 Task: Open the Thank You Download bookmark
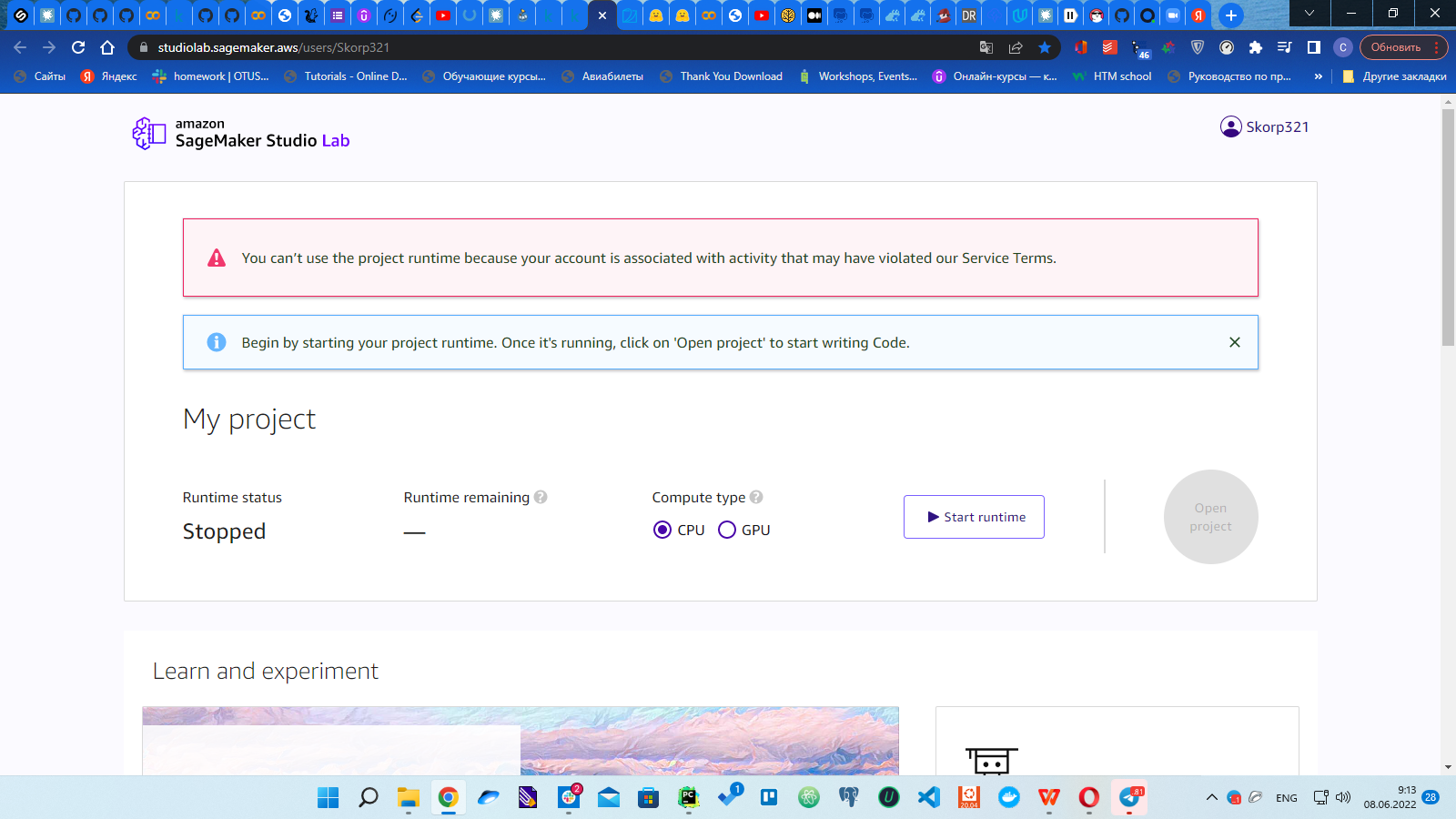tap(721, 76)
